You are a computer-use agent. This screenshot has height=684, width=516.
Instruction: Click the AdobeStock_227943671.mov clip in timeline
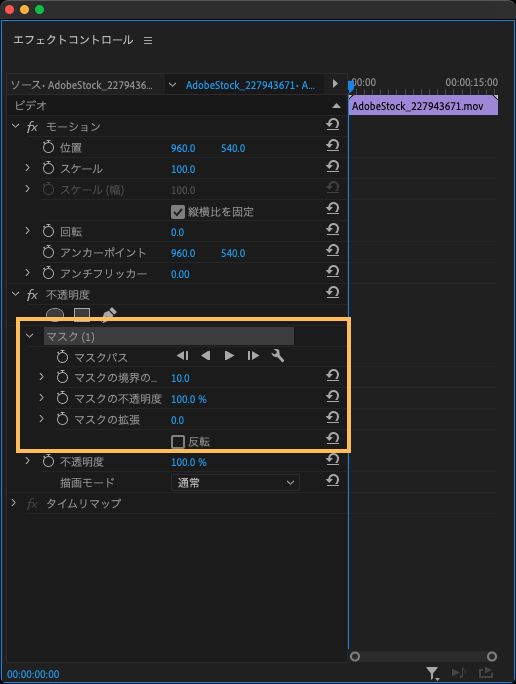pos(423,106)
